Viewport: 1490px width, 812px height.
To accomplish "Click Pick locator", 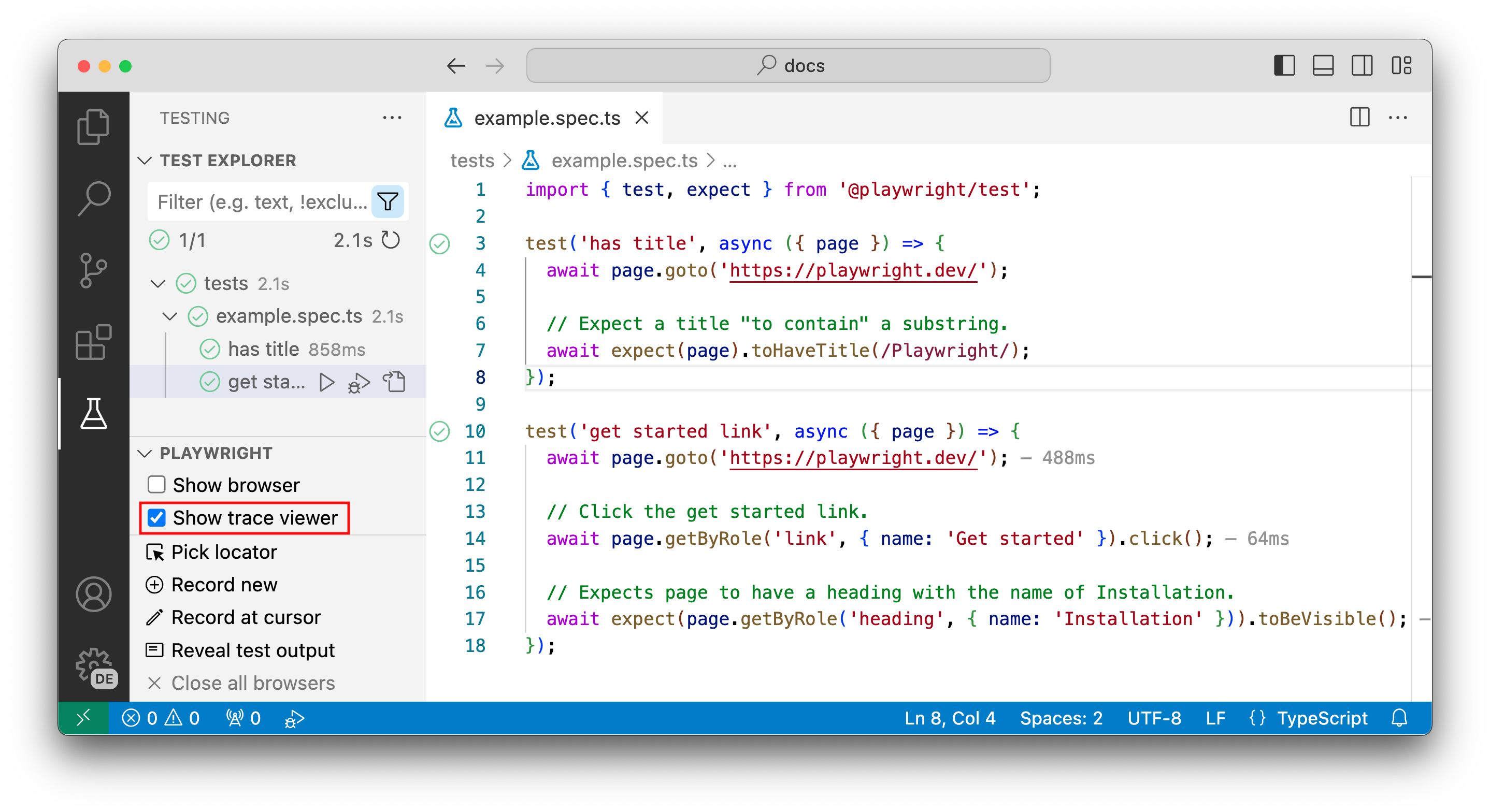I will (x=223, y=552).
